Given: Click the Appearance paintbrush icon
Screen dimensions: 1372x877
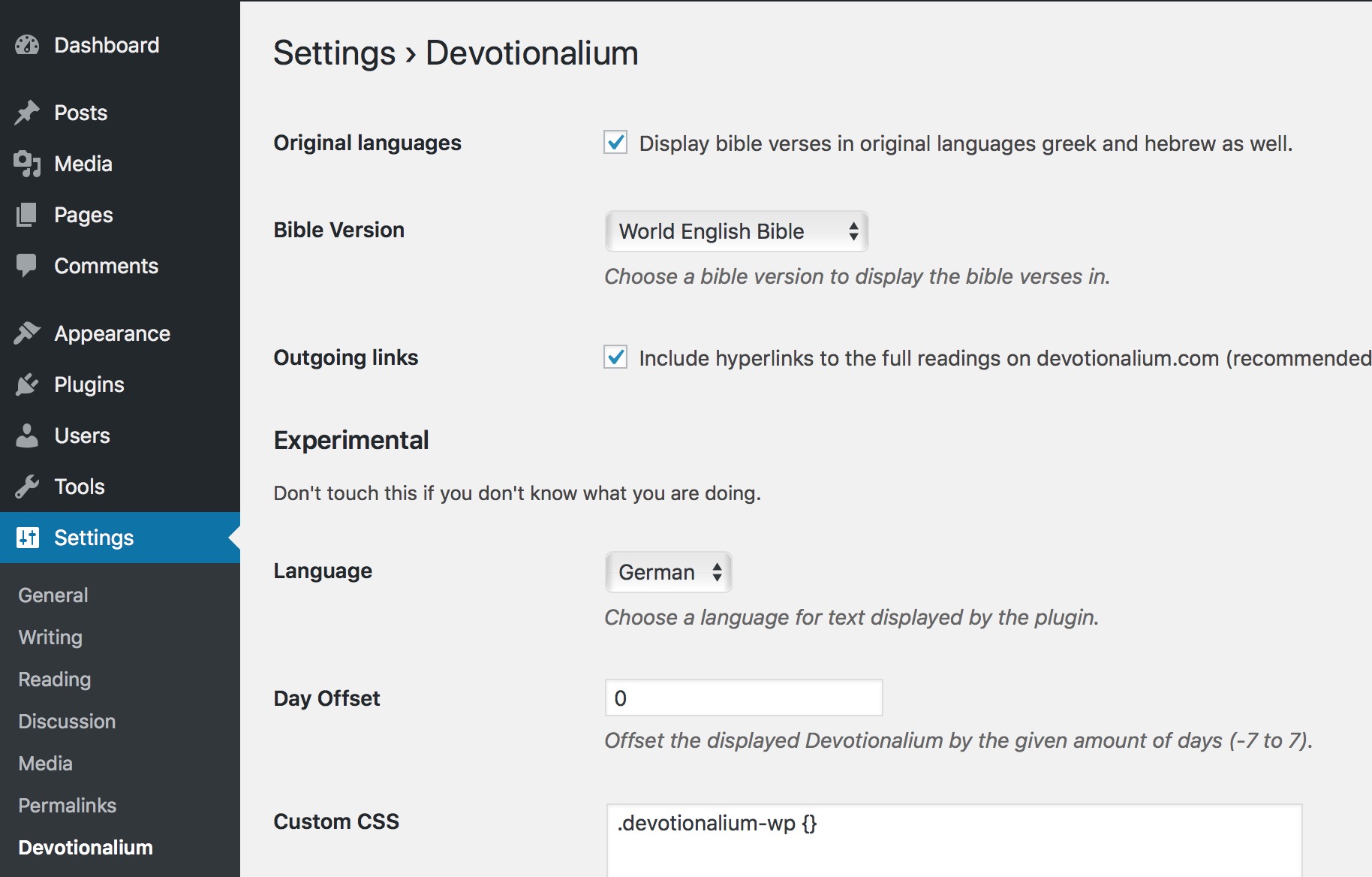Looking at the screenshot, I should click(27, 333).
